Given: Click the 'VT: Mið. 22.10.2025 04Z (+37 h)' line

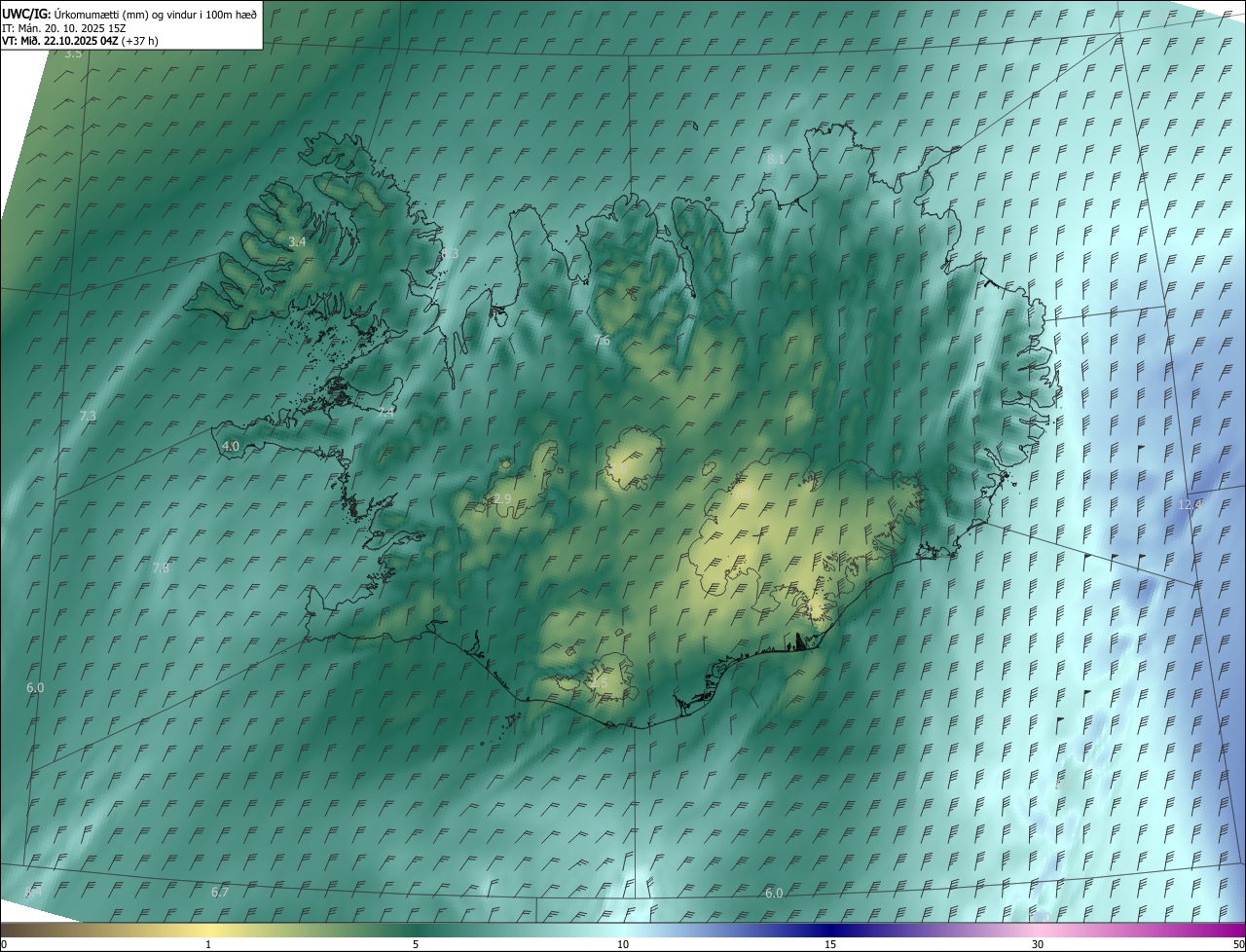Looking at the screenshot, I should tap(81, 41).
